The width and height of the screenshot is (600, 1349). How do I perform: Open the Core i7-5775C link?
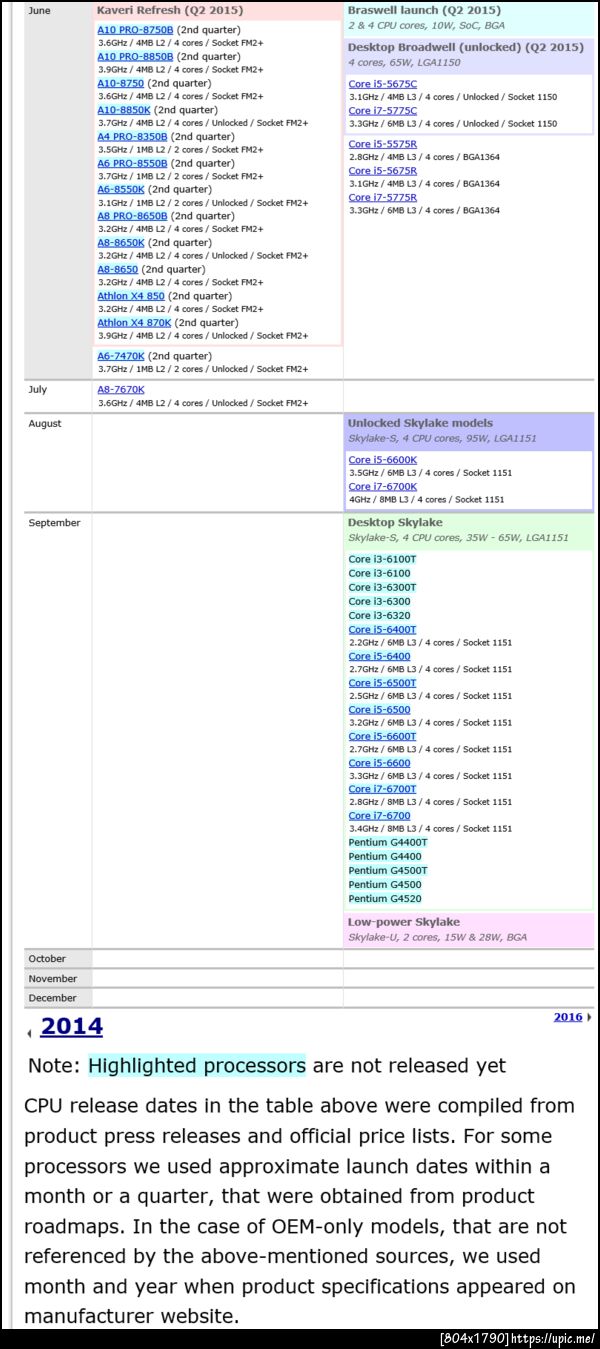click(x=383, y=111)
